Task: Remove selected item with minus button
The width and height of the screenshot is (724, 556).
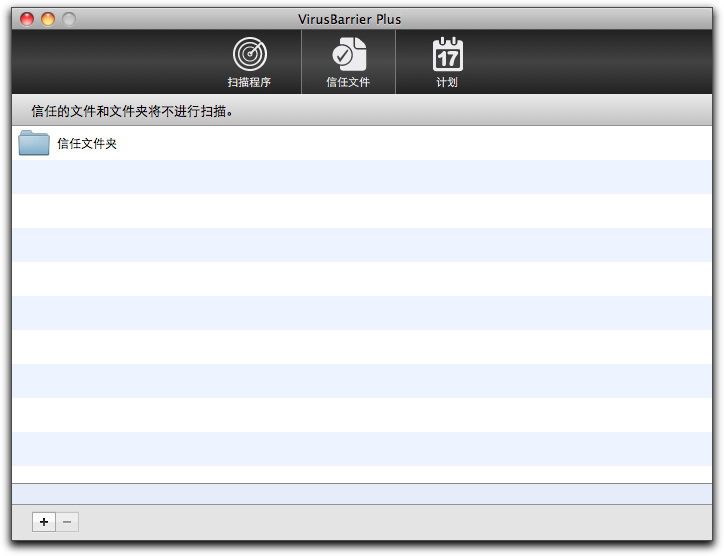Action: point(67,522)
